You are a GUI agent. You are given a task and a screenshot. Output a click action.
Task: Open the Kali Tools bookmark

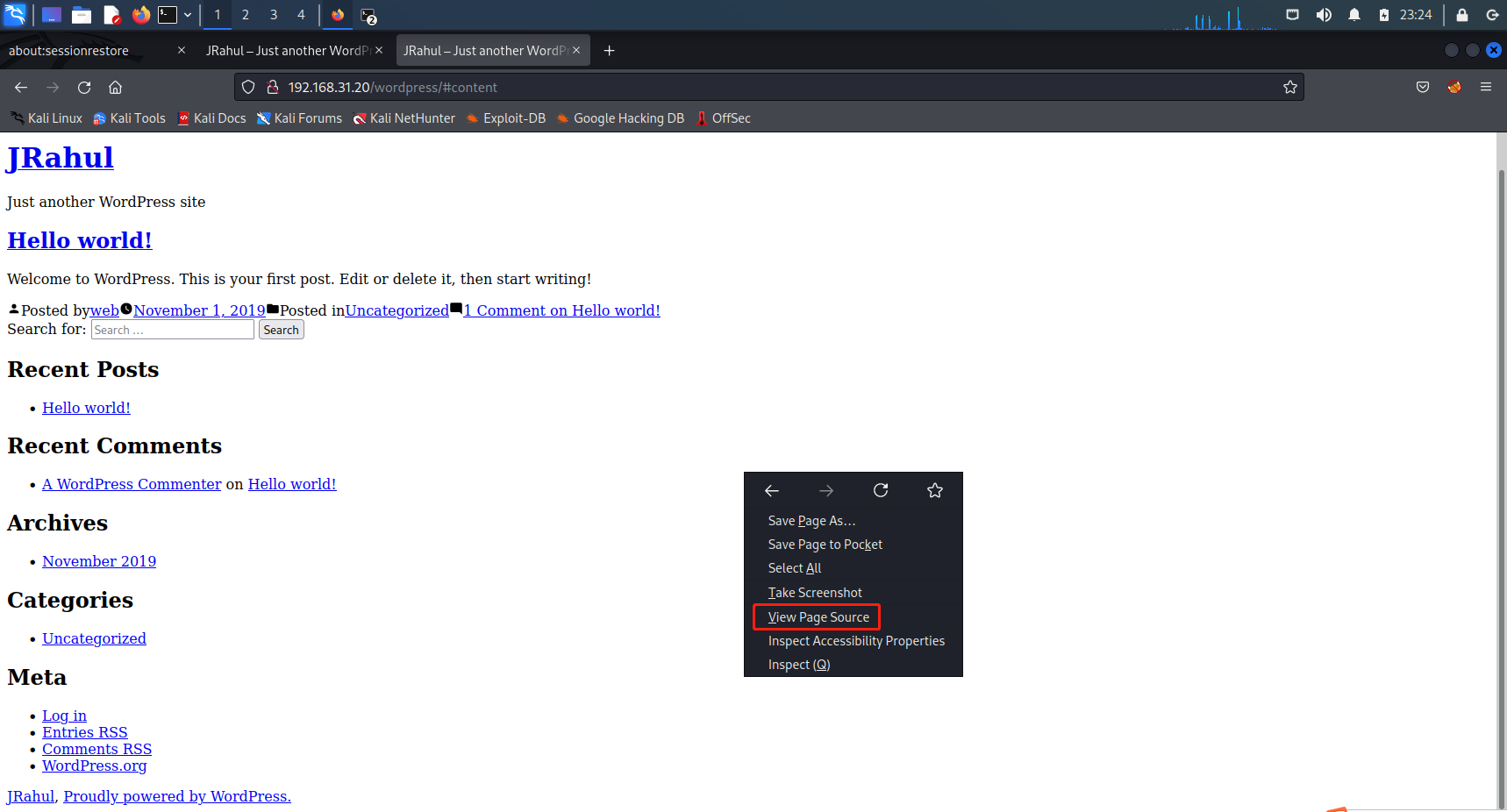pyautogui.click(x=129, y=118)
